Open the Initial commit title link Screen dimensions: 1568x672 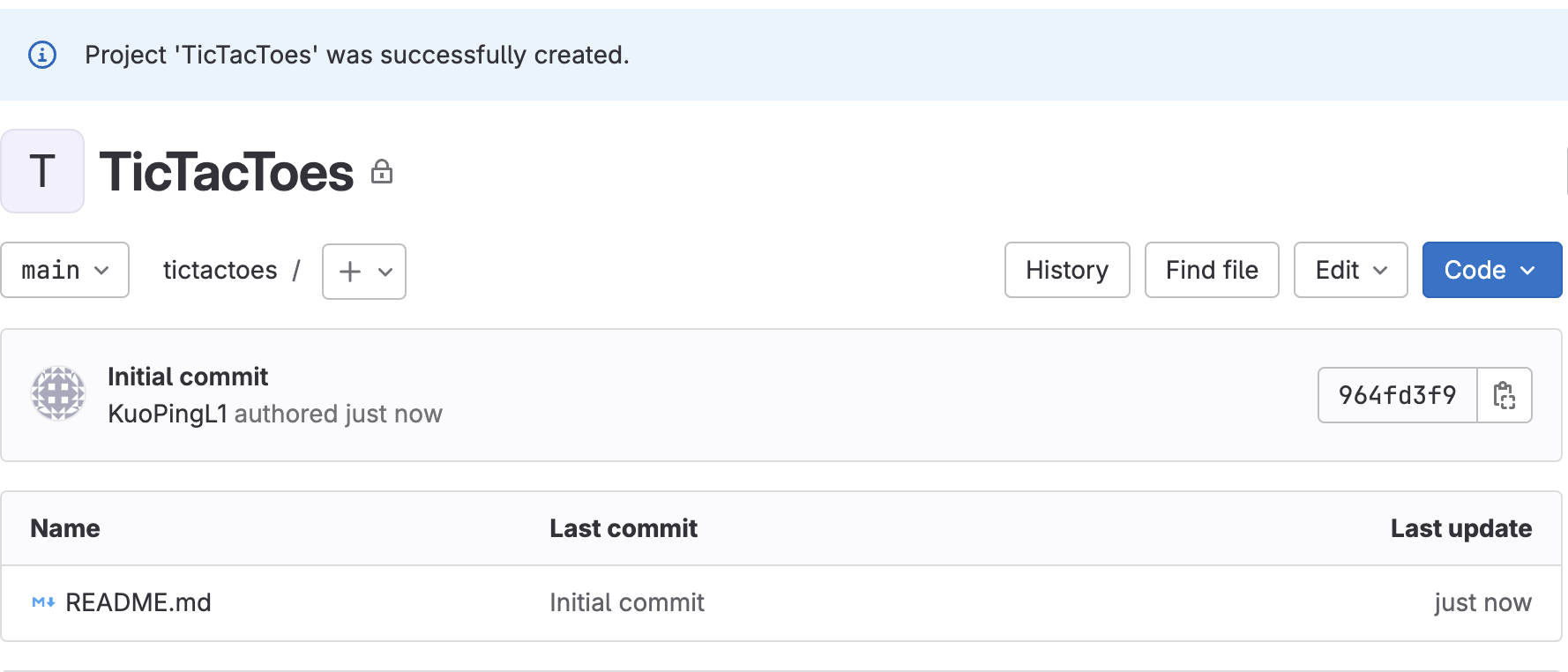tap(188, 377)
